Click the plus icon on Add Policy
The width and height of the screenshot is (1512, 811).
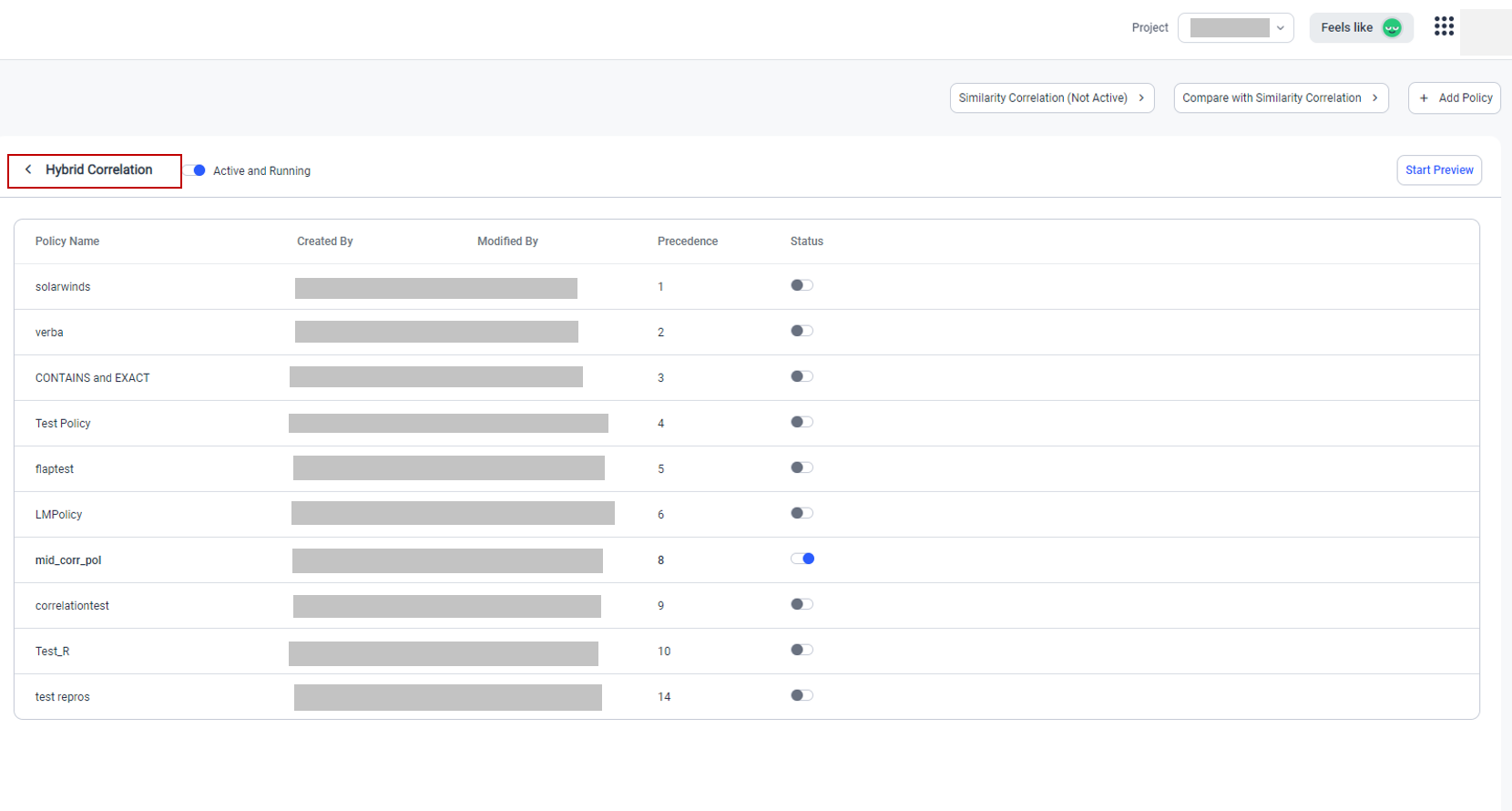[x=1424, y=98]
